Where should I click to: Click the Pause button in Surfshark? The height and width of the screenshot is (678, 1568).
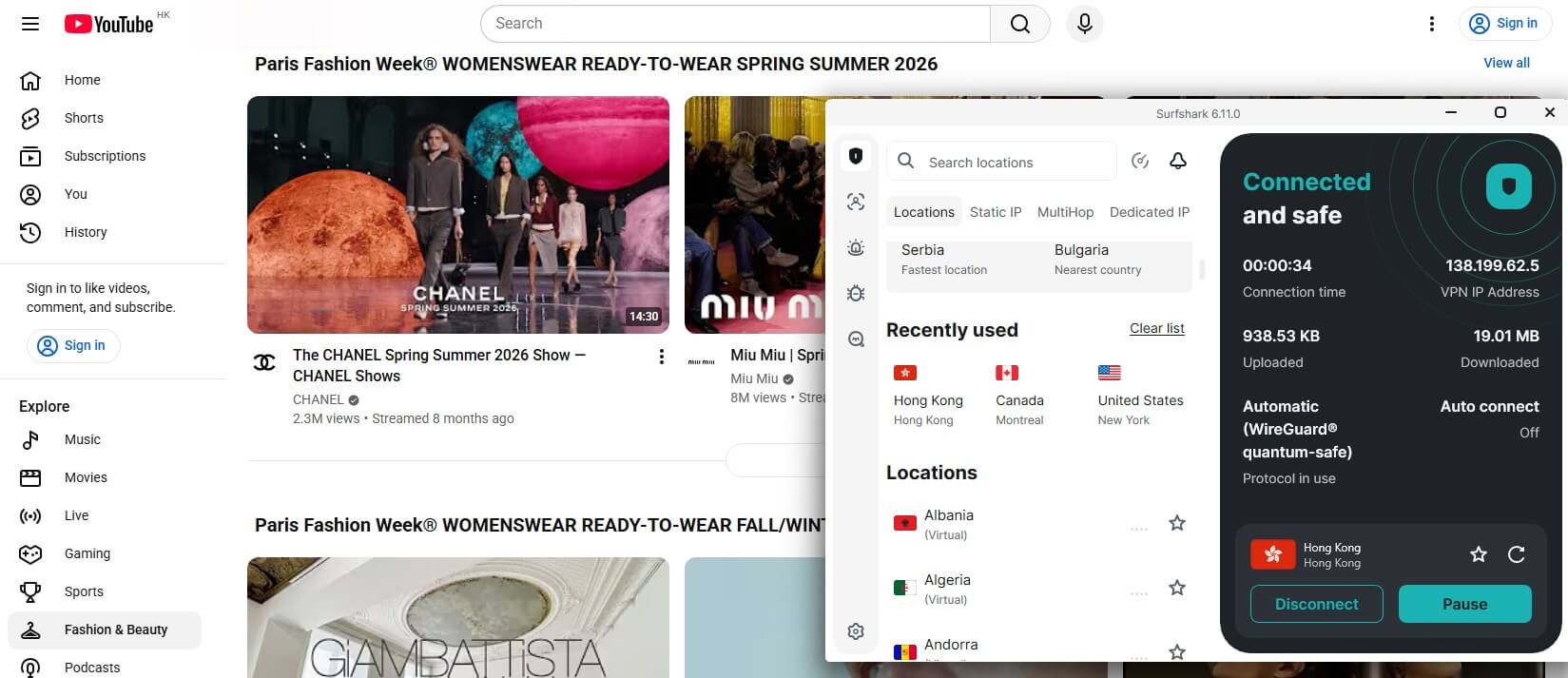coord(1464,604)
